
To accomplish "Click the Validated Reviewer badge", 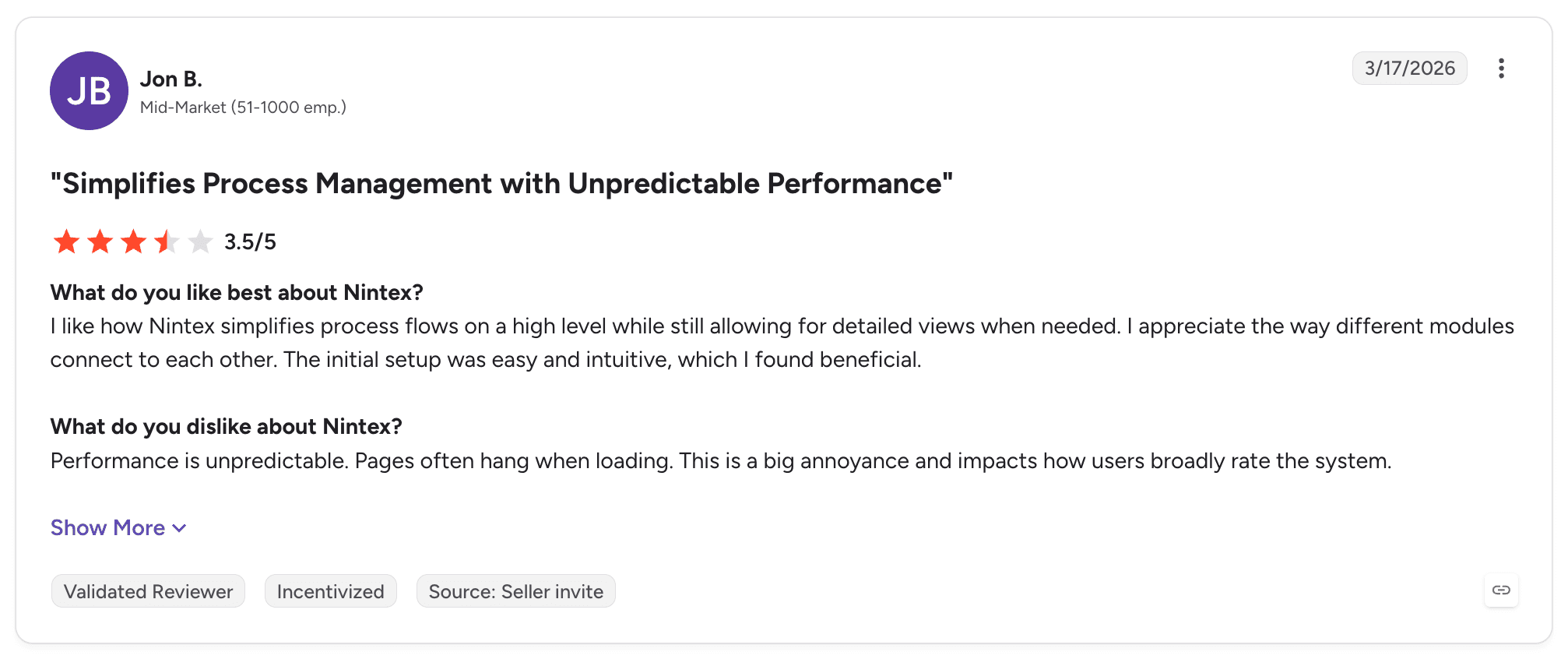I will point(148,591).
